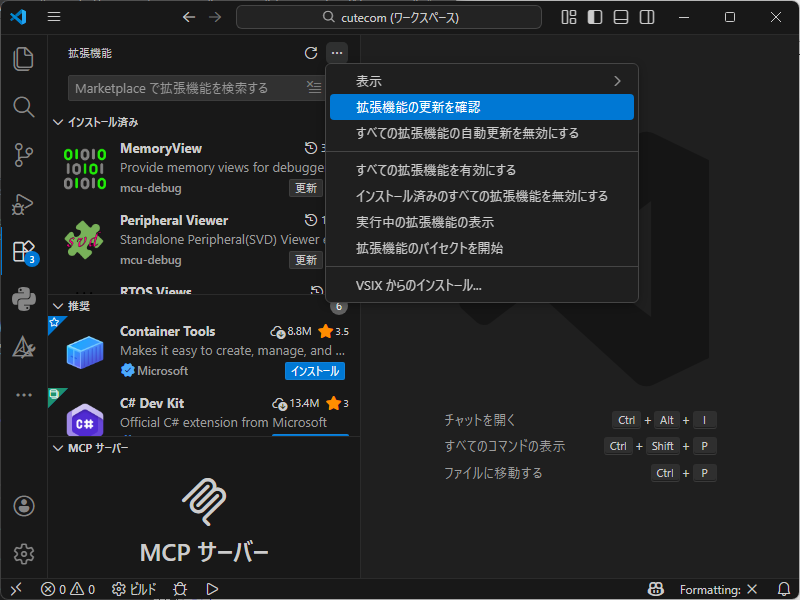The image size is (800, 600).
Task: Toggle the primary side bar
Action: 595,17
